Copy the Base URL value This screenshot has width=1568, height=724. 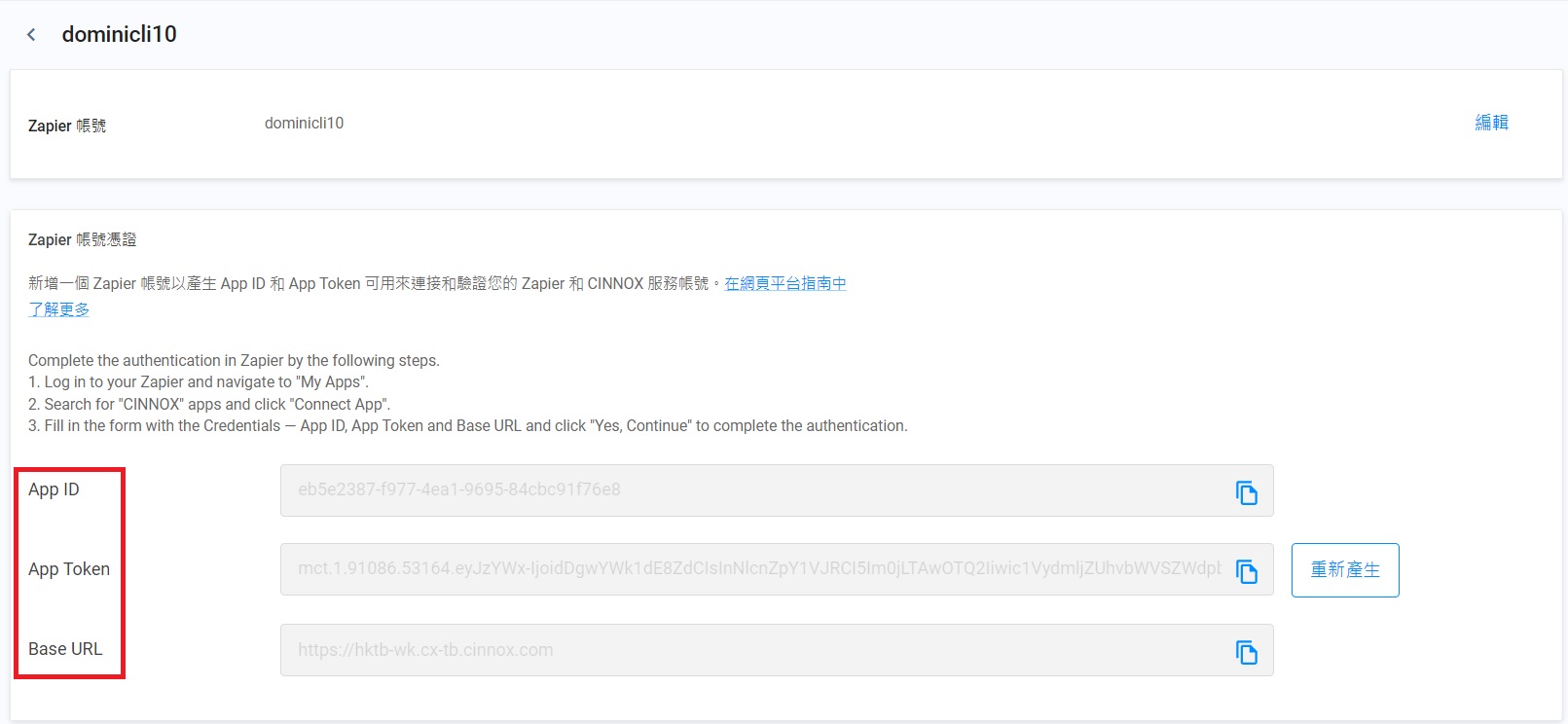click(1246, 652)
